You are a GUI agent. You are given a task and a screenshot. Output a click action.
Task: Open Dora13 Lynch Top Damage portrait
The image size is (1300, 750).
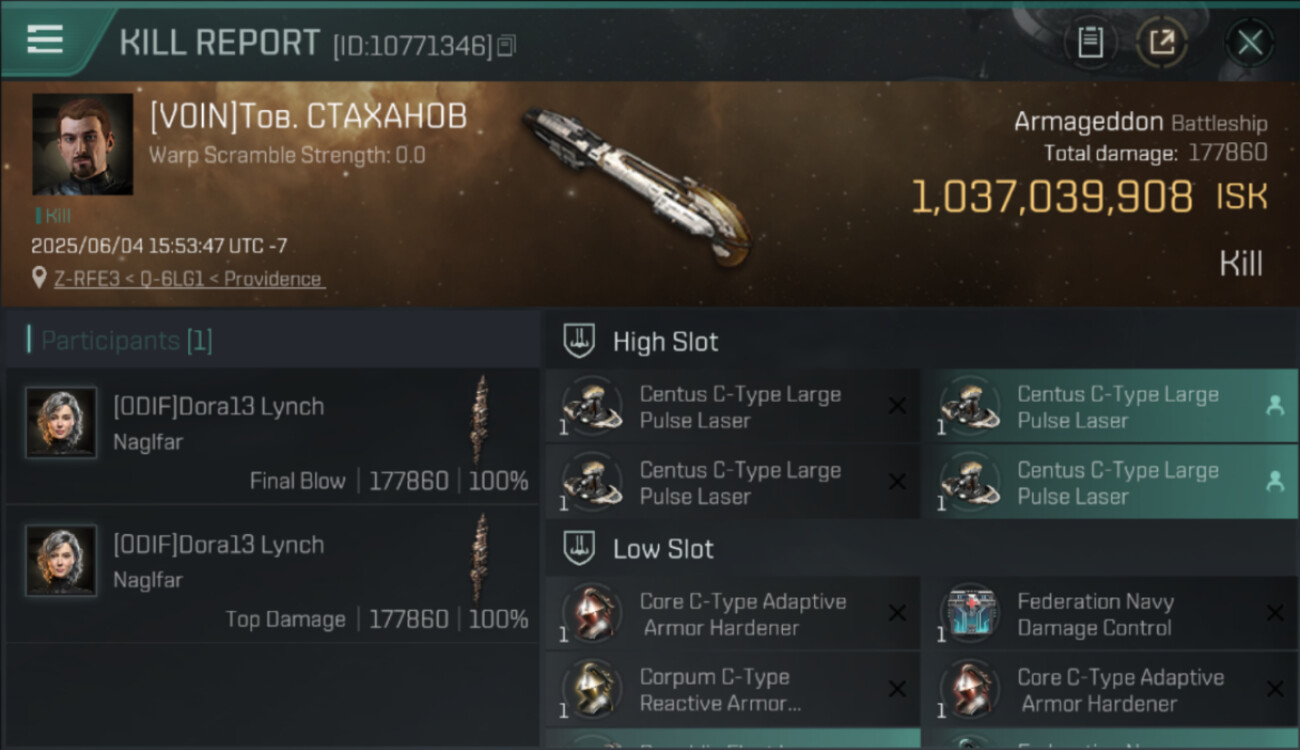pyautogui.click(x=62, y=560)
